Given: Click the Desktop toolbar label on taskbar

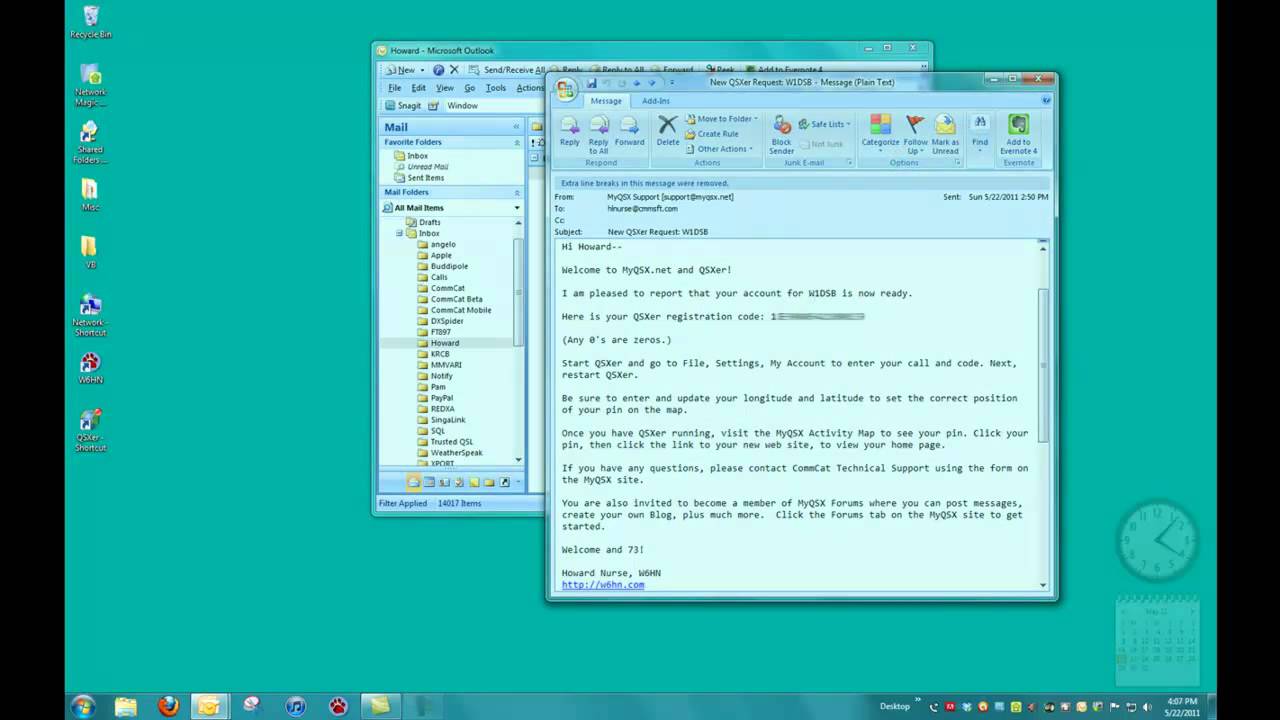Looking at the screenshot, I should 895,706.
